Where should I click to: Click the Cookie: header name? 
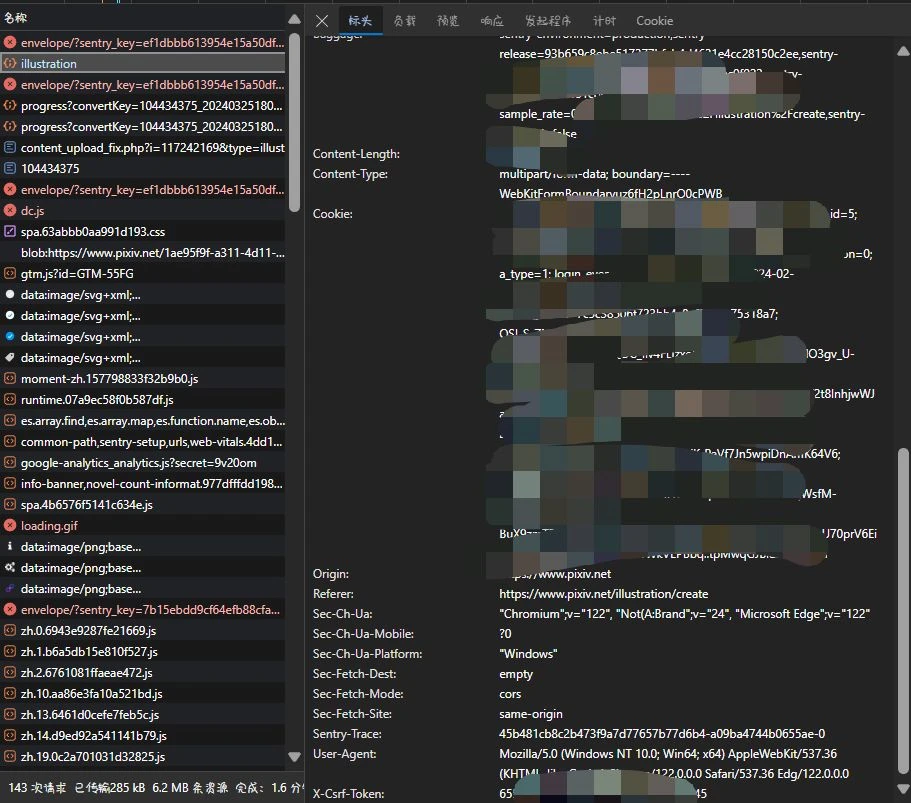333,214
